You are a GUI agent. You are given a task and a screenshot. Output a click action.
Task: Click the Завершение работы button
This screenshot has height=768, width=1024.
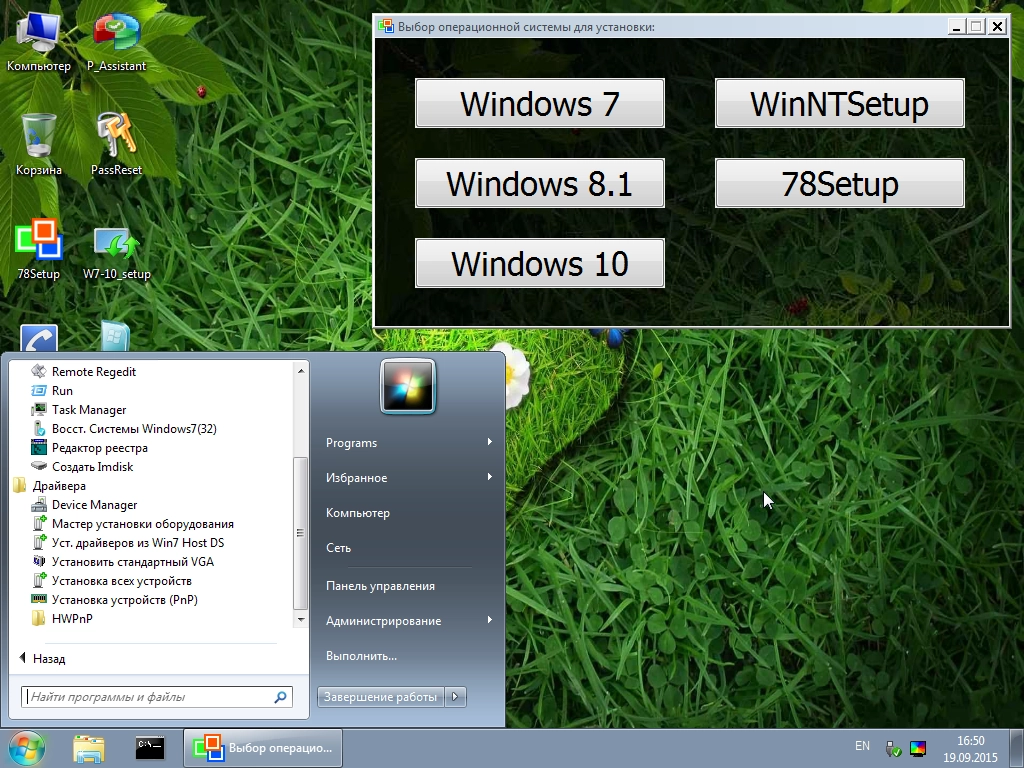380,697
